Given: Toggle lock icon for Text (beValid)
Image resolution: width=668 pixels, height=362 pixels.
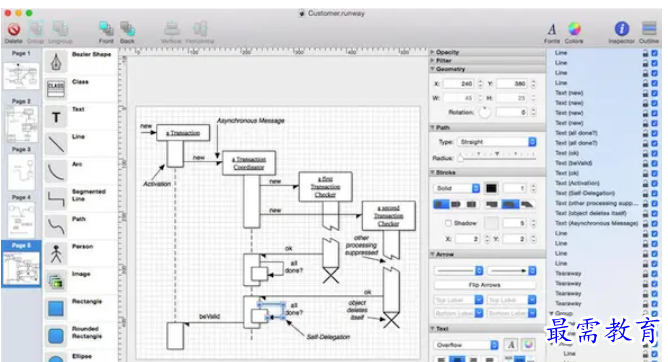Looking at the screenshot, I should pyautogui.click(x=645, y=163).
